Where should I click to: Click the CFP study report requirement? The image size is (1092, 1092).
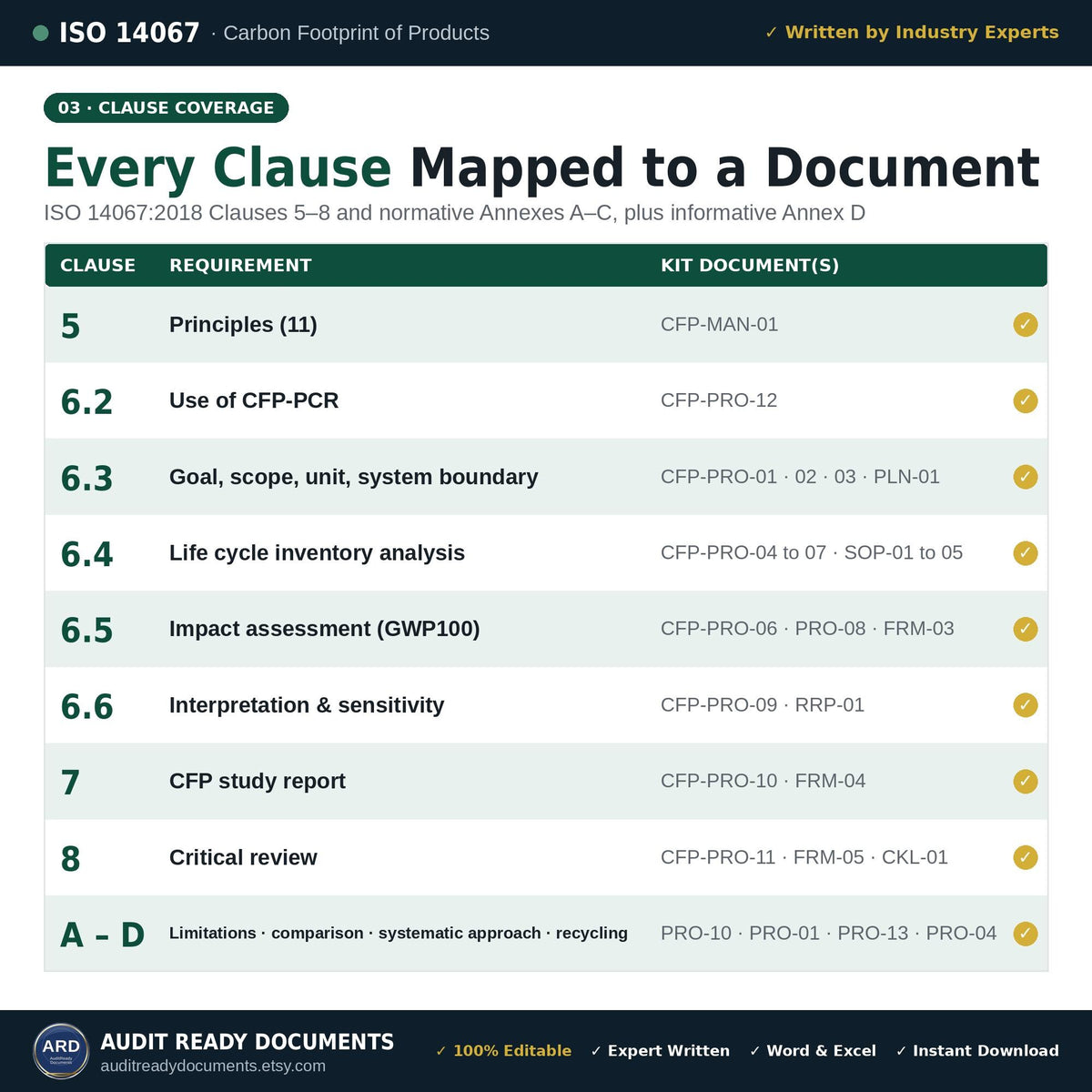pos(258,781)
